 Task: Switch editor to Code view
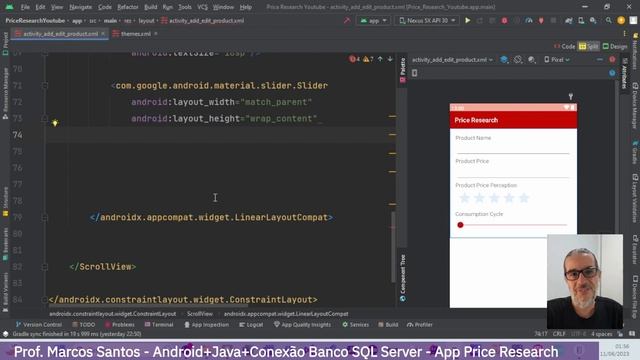(x=565, y=47)
